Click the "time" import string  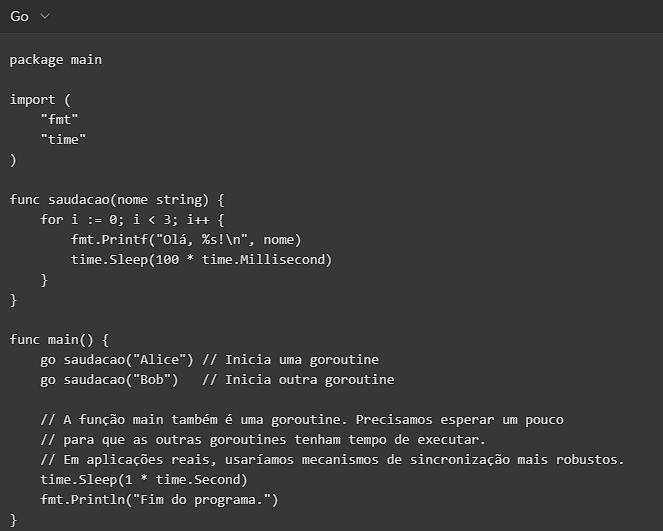pyautogui.click(x=63, y=139)
